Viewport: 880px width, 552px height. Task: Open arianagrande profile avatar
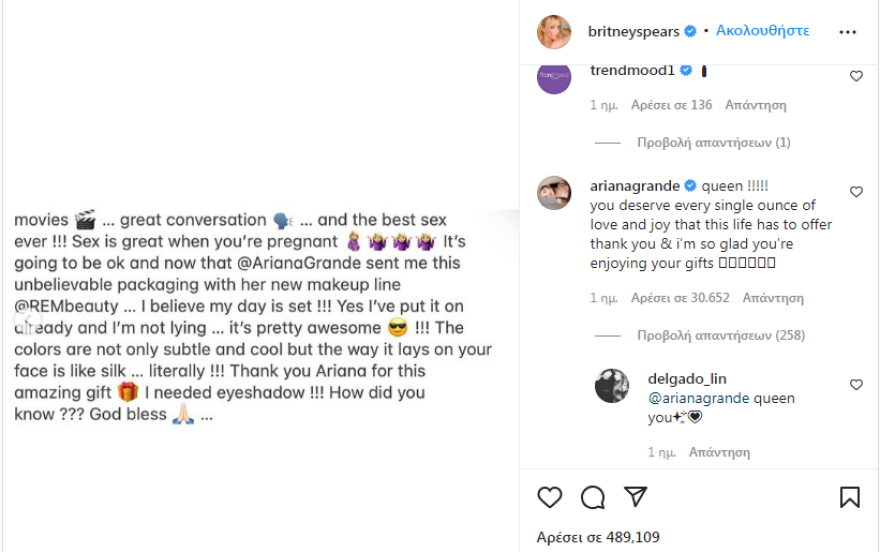pyautogui.click(x=555, y=192)
